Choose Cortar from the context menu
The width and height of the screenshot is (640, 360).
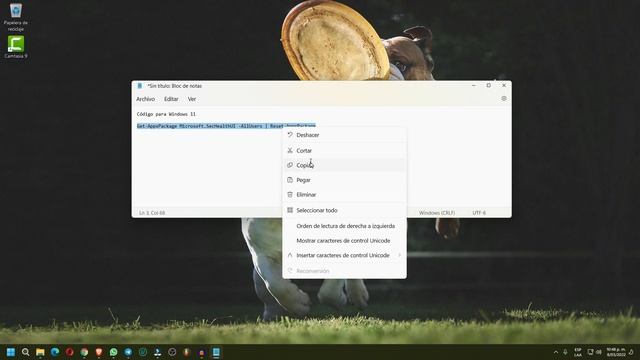click(344, 151)
